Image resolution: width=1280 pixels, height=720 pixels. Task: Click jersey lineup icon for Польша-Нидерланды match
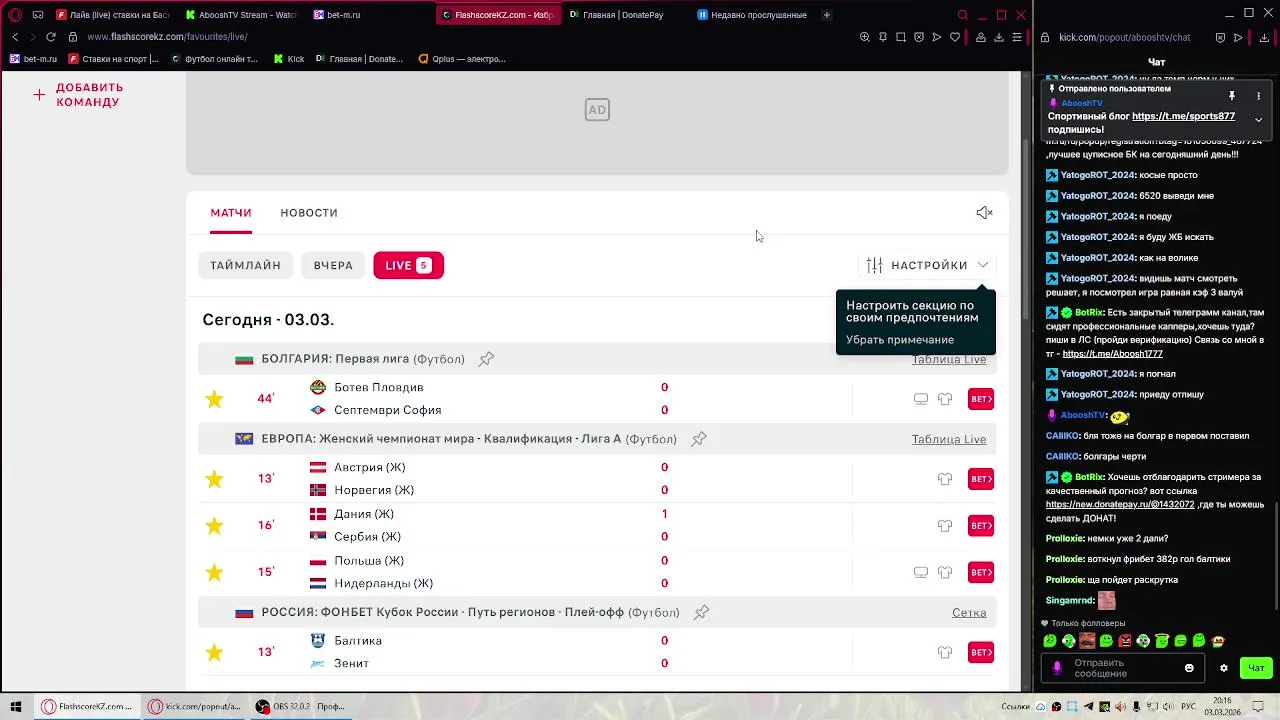[945, 572]
